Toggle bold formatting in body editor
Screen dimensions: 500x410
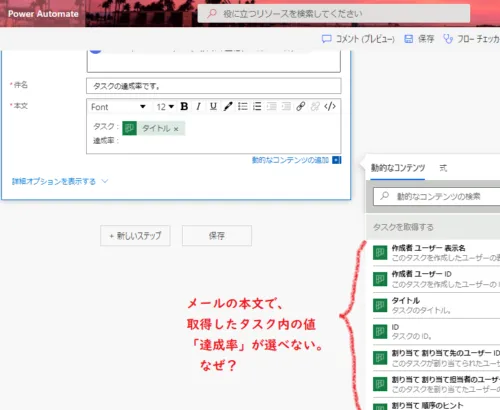pyautogui.click(x=184, y=107)
